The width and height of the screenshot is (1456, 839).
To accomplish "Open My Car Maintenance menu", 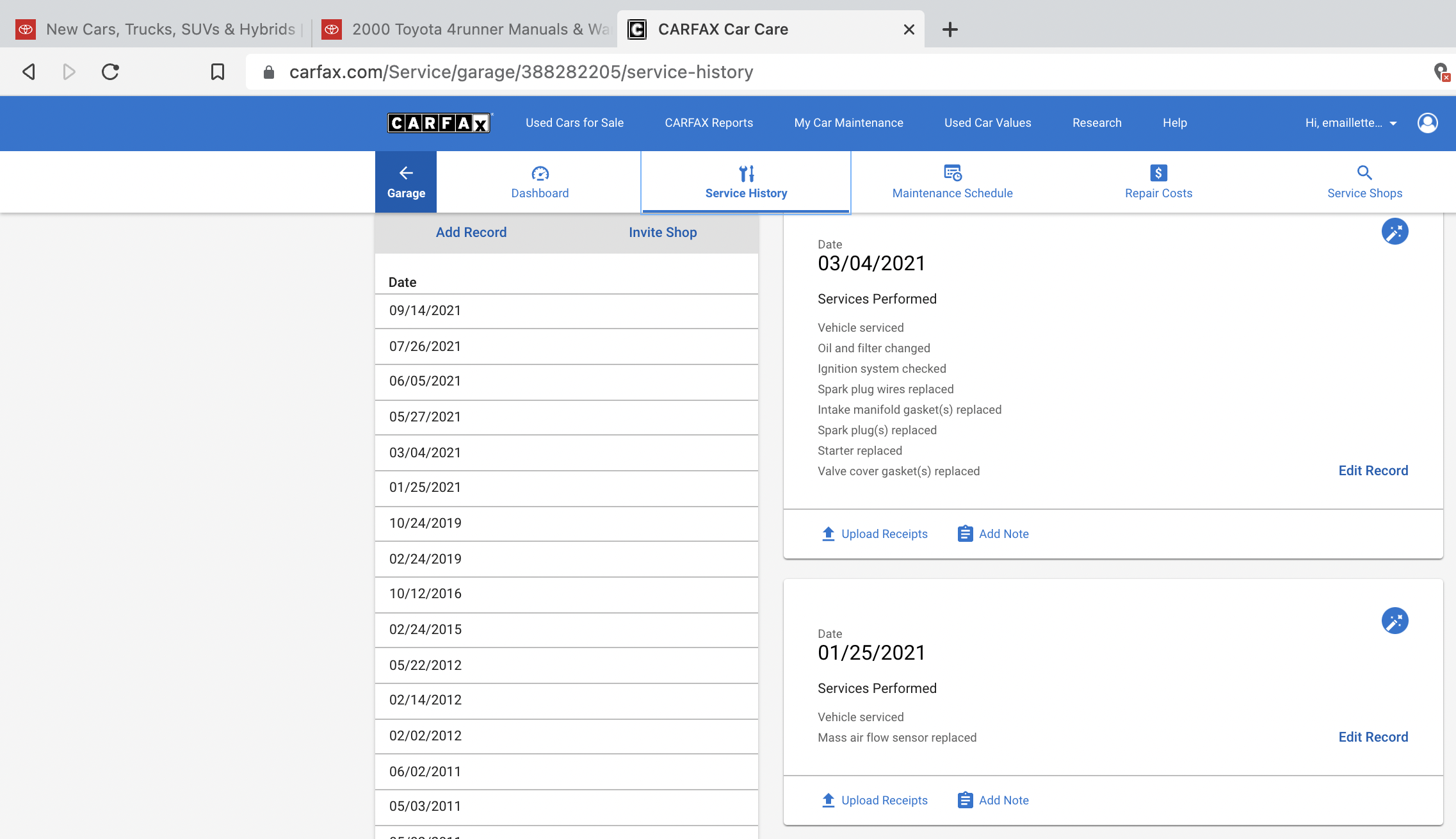I will tap(848, 123).
